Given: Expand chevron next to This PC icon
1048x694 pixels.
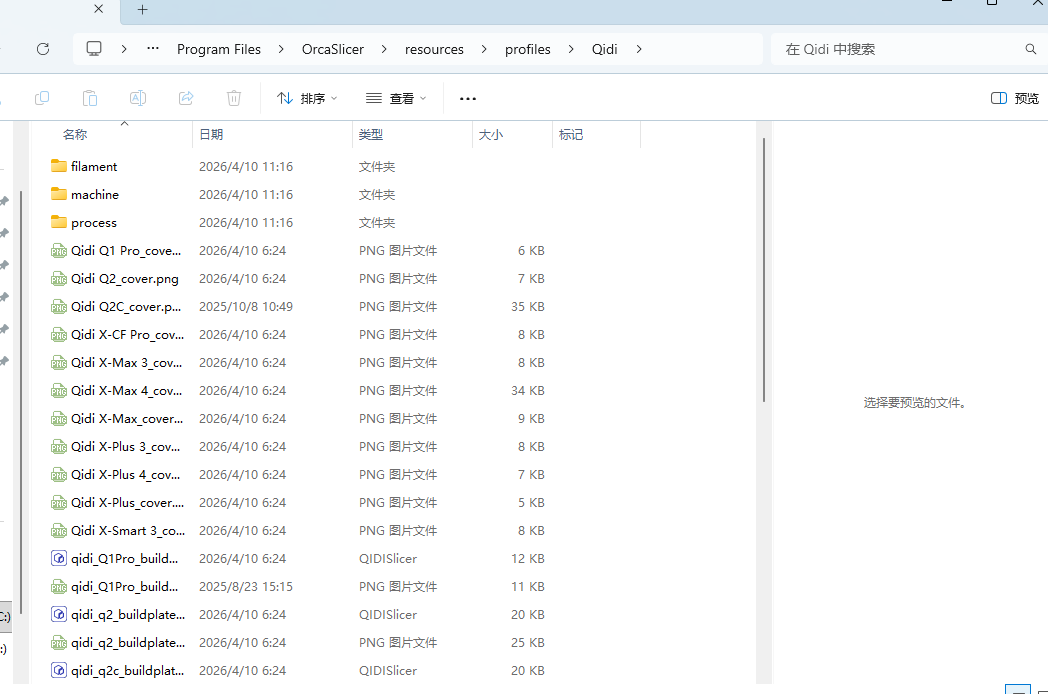Looking at the screenshot, I should (124, 49).
